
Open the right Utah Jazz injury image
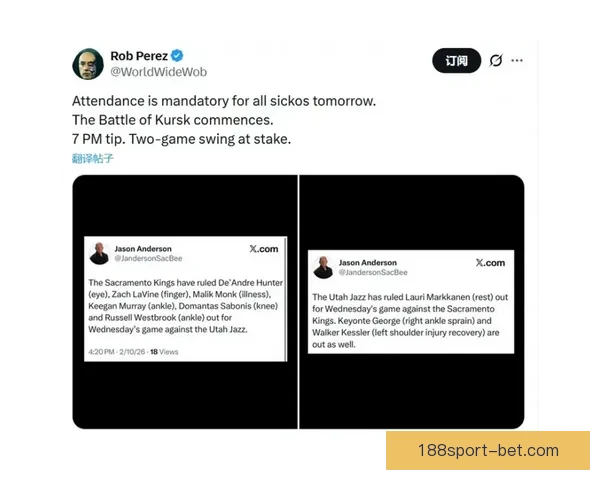(x=412, y=302)
